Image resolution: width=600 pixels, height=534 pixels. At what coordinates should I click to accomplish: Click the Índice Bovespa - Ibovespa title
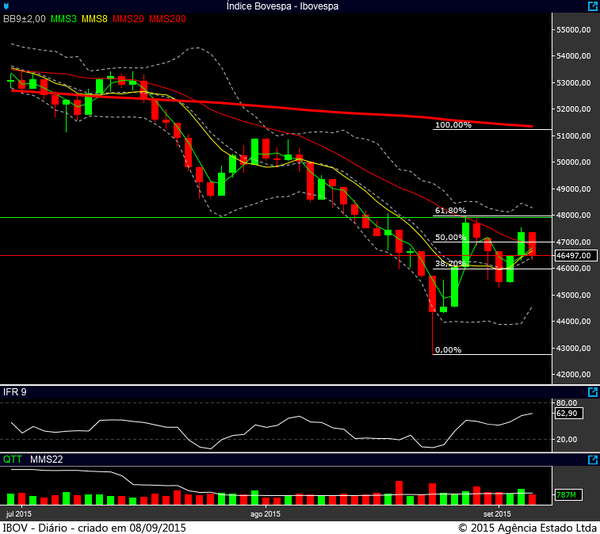[282, 6]
